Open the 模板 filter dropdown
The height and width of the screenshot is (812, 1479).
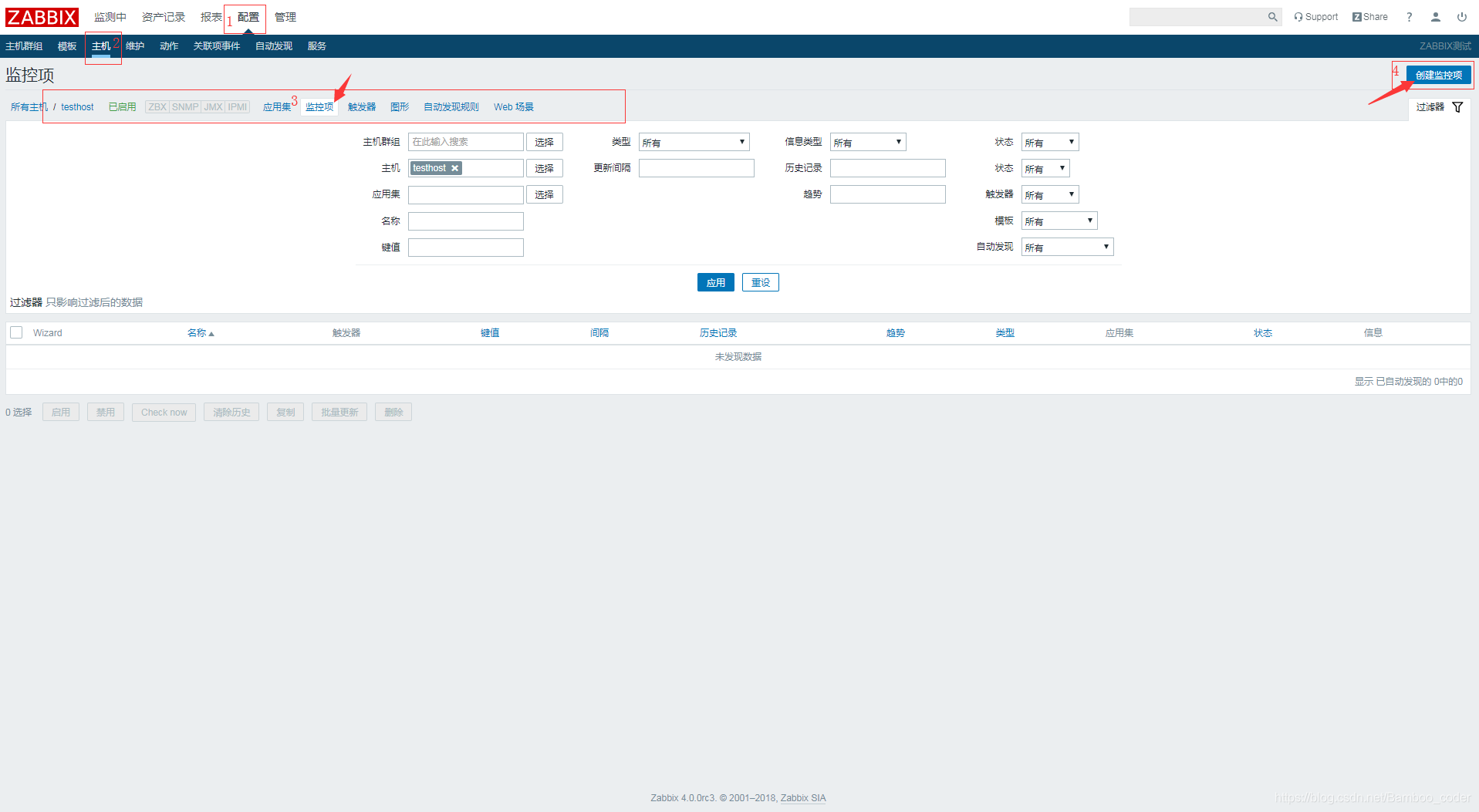coord(1059,221)
